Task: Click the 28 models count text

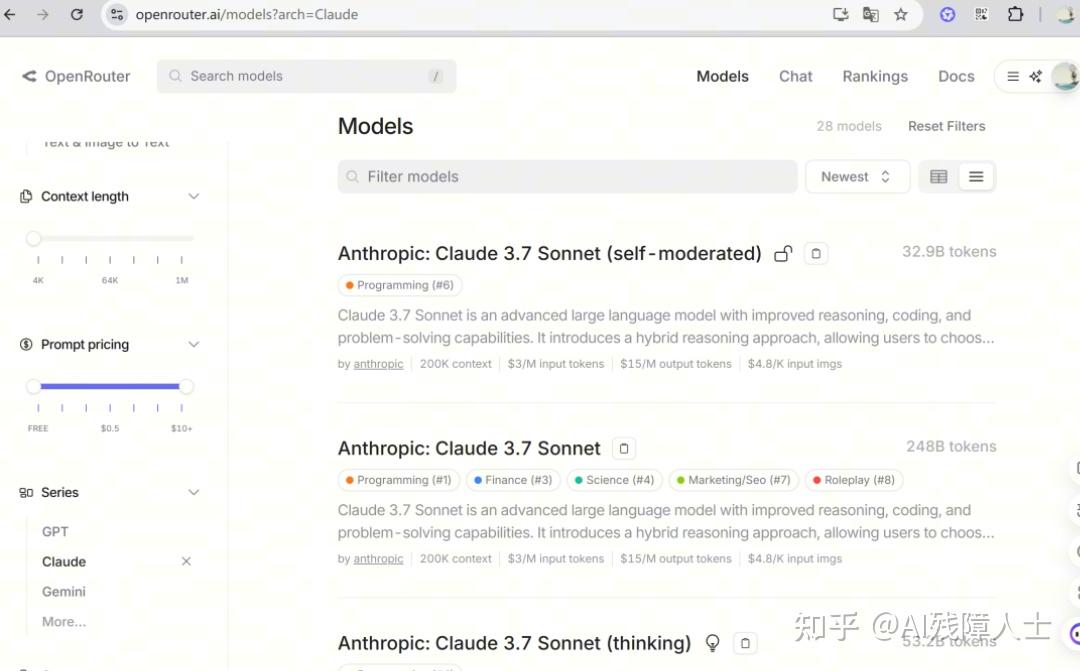Action: [x=849, y=126]
